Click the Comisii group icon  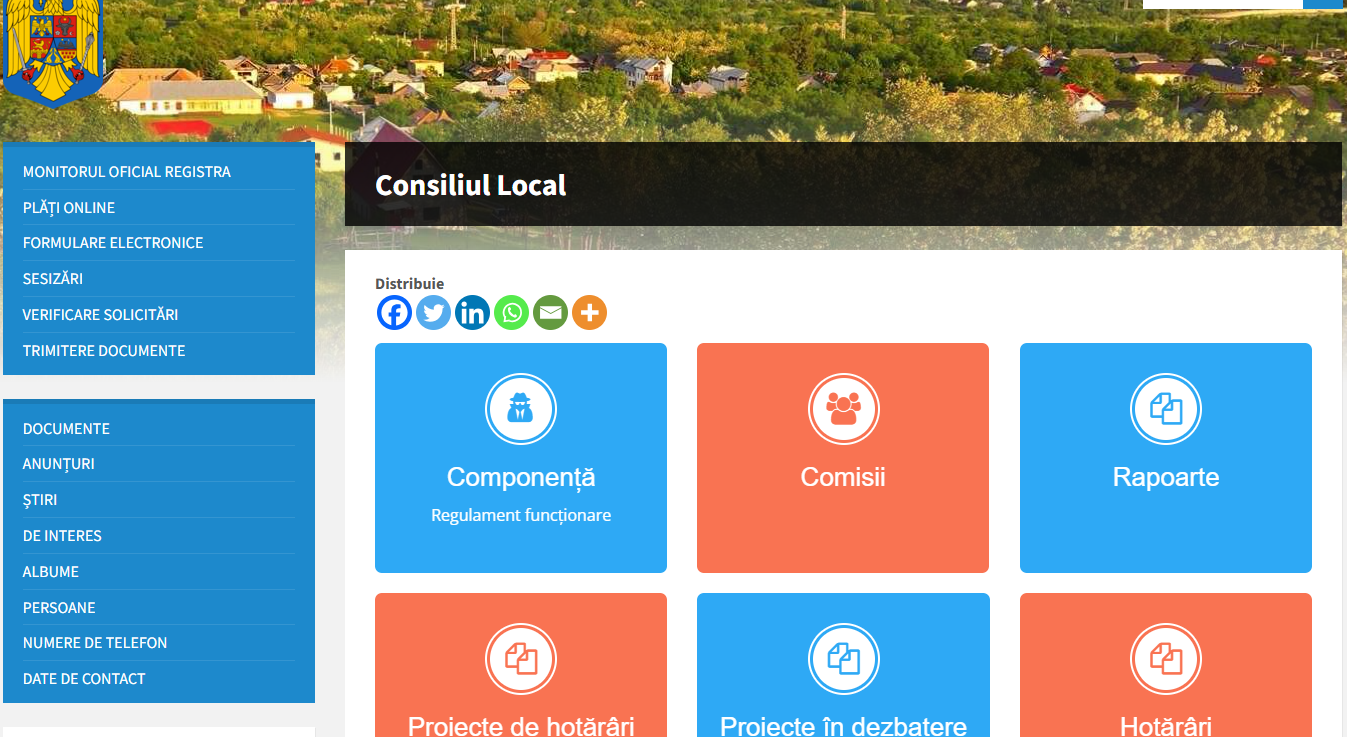[x=843, y=408]
